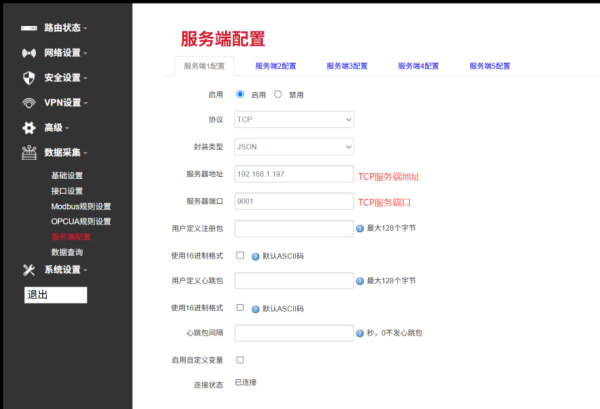The height and width of the screenshot is (409, 600).
Task: Expand the 路由状态 menu
Action: 65,28
